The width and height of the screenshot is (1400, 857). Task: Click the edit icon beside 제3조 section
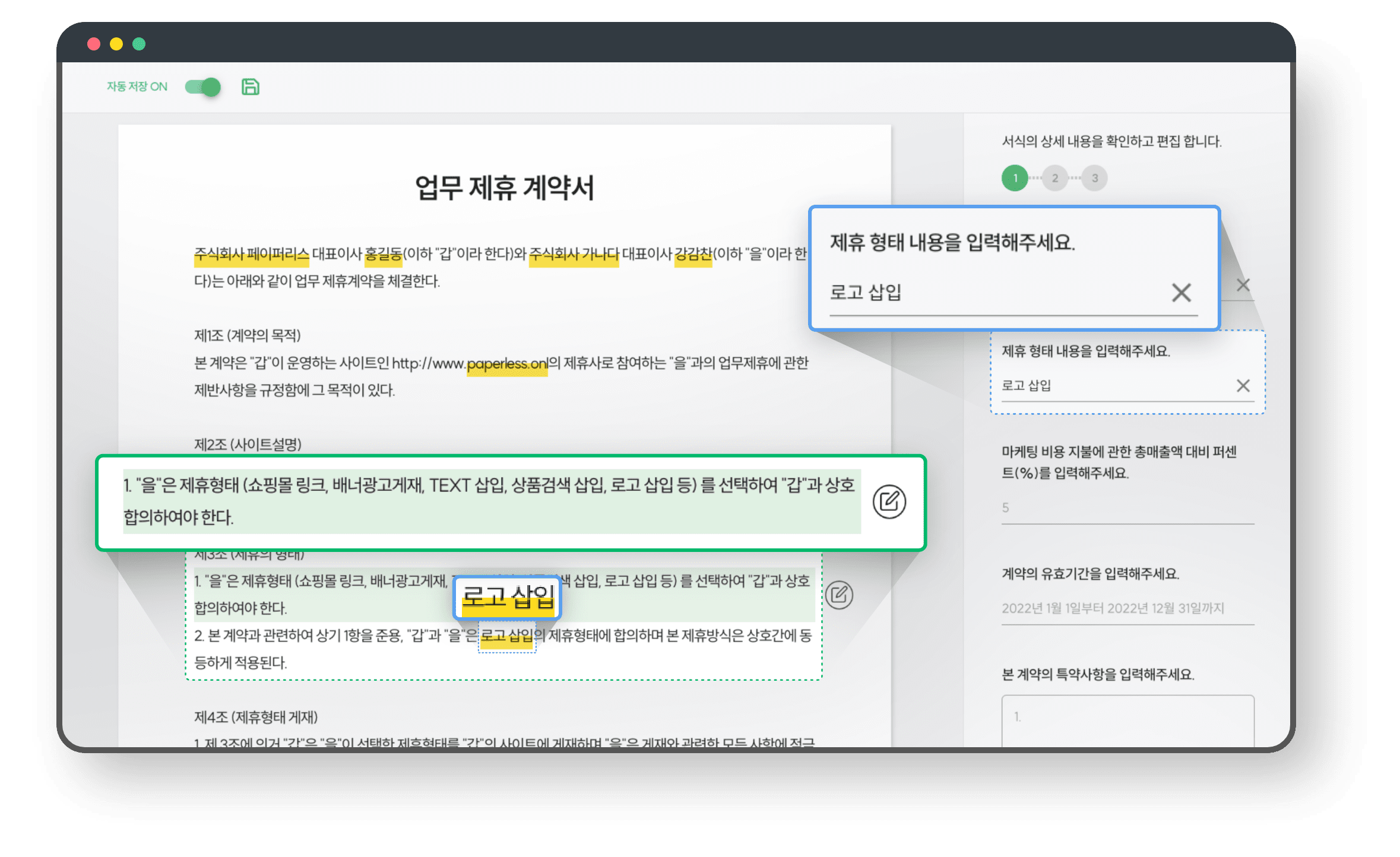839,595
